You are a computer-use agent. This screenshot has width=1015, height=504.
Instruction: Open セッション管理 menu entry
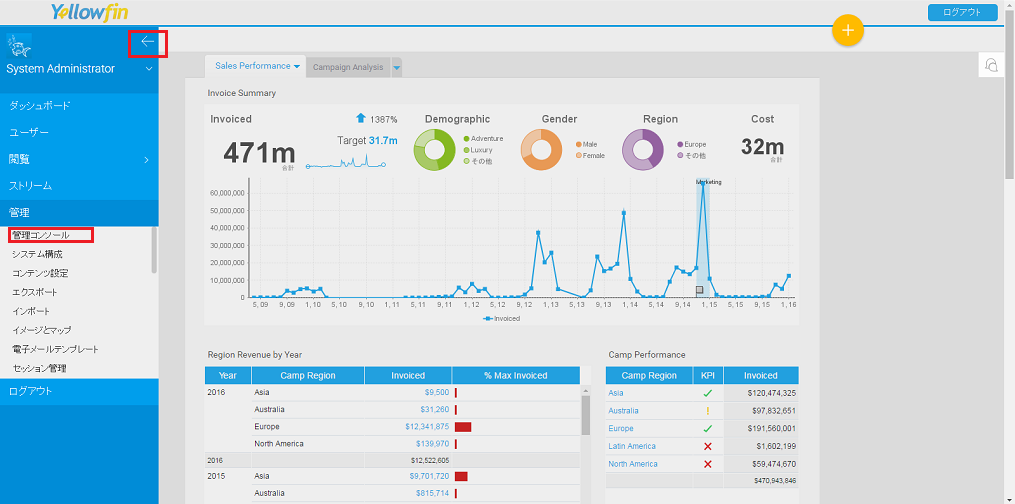click(39, 368)
